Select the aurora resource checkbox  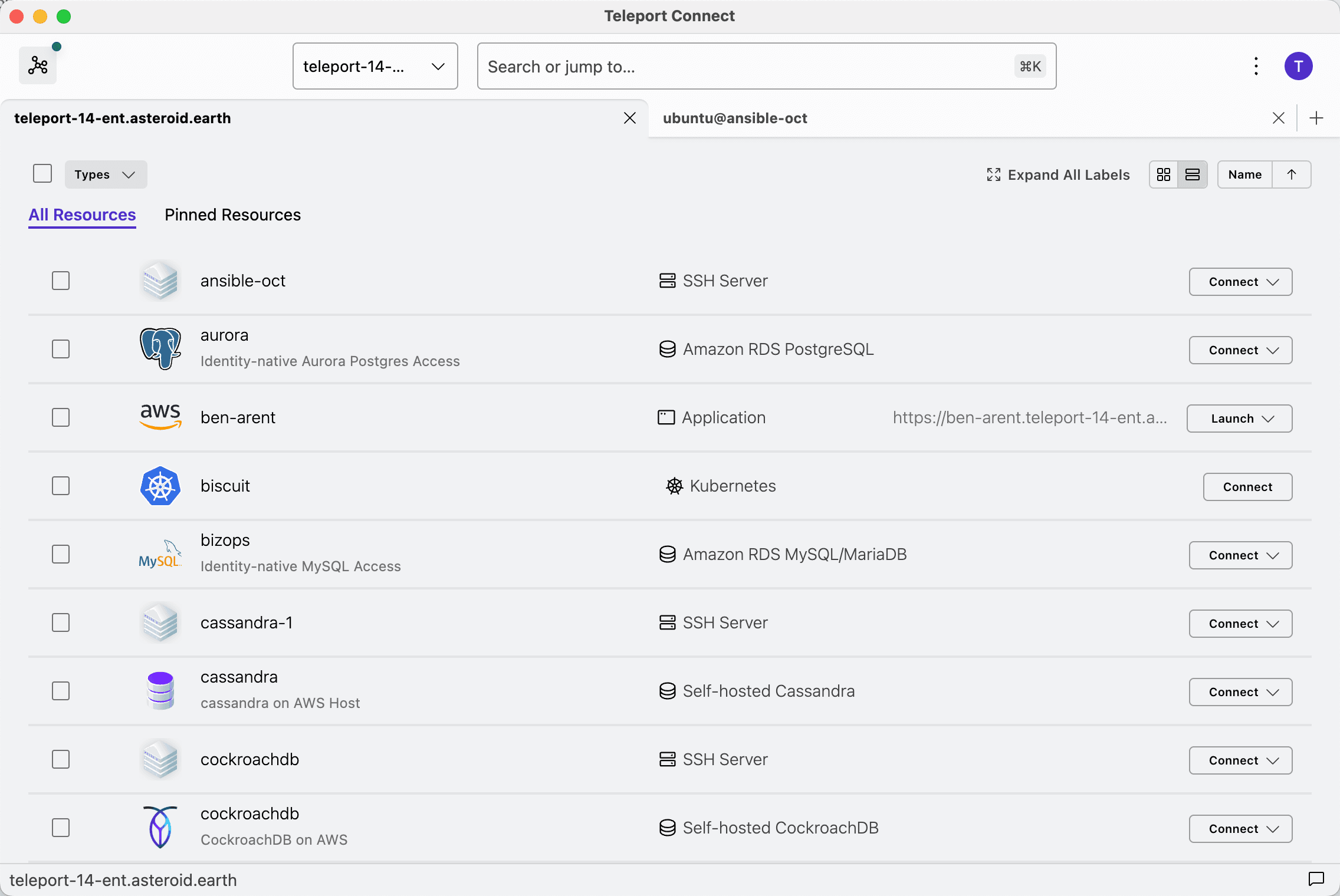[x=61, y=349]
